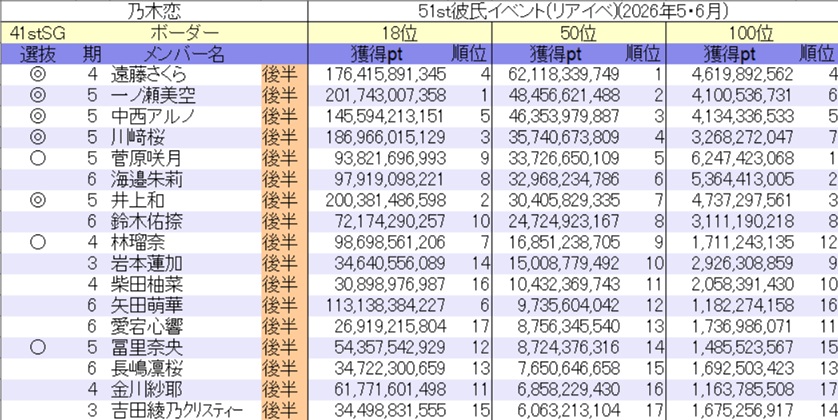The width and height of the screenshot is (838, 420).
Task: Select member name 菅原咲月
Action: (x=146, y=159)
